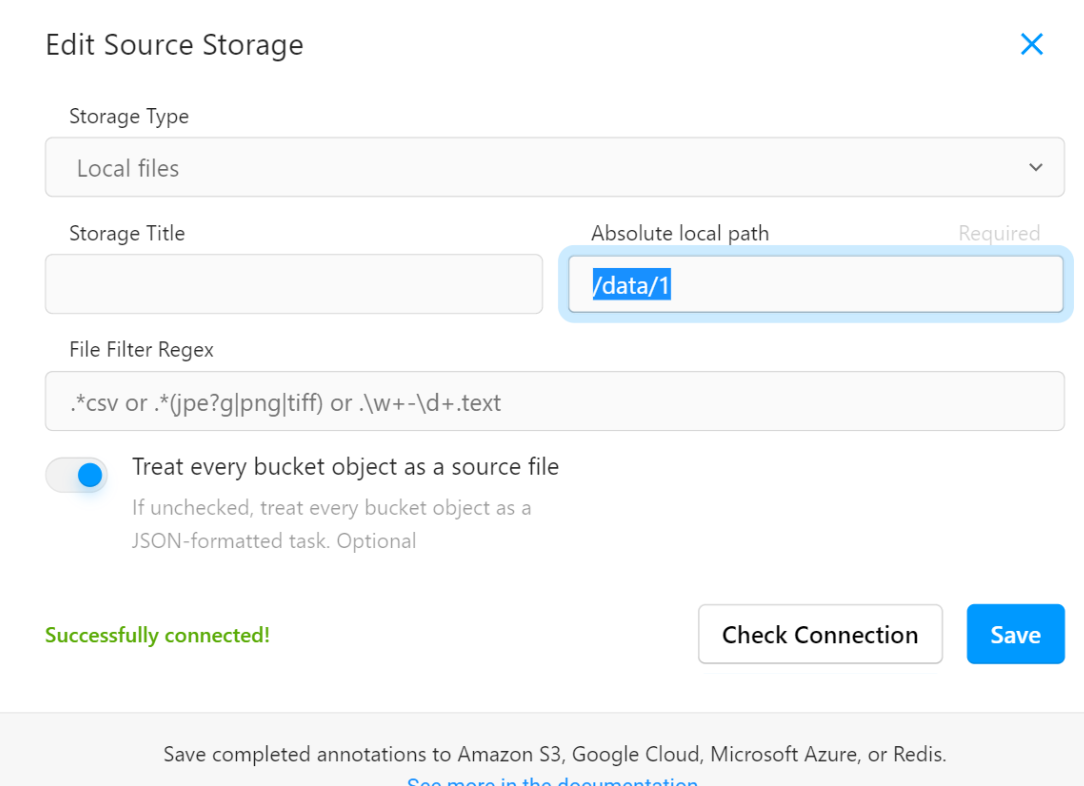The width and height of the screenshot is (1084, 786).
Task: Click the blue Save button
Action: (1015, 634)
